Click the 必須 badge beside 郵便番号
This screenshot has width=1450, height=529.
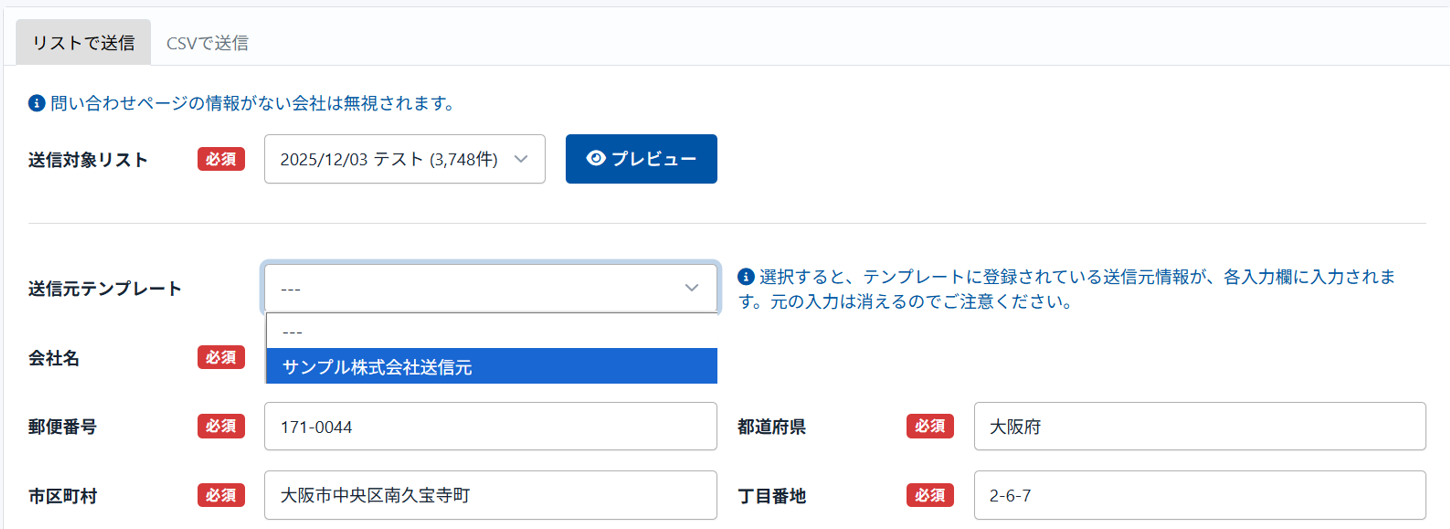(x=221, y=427)
